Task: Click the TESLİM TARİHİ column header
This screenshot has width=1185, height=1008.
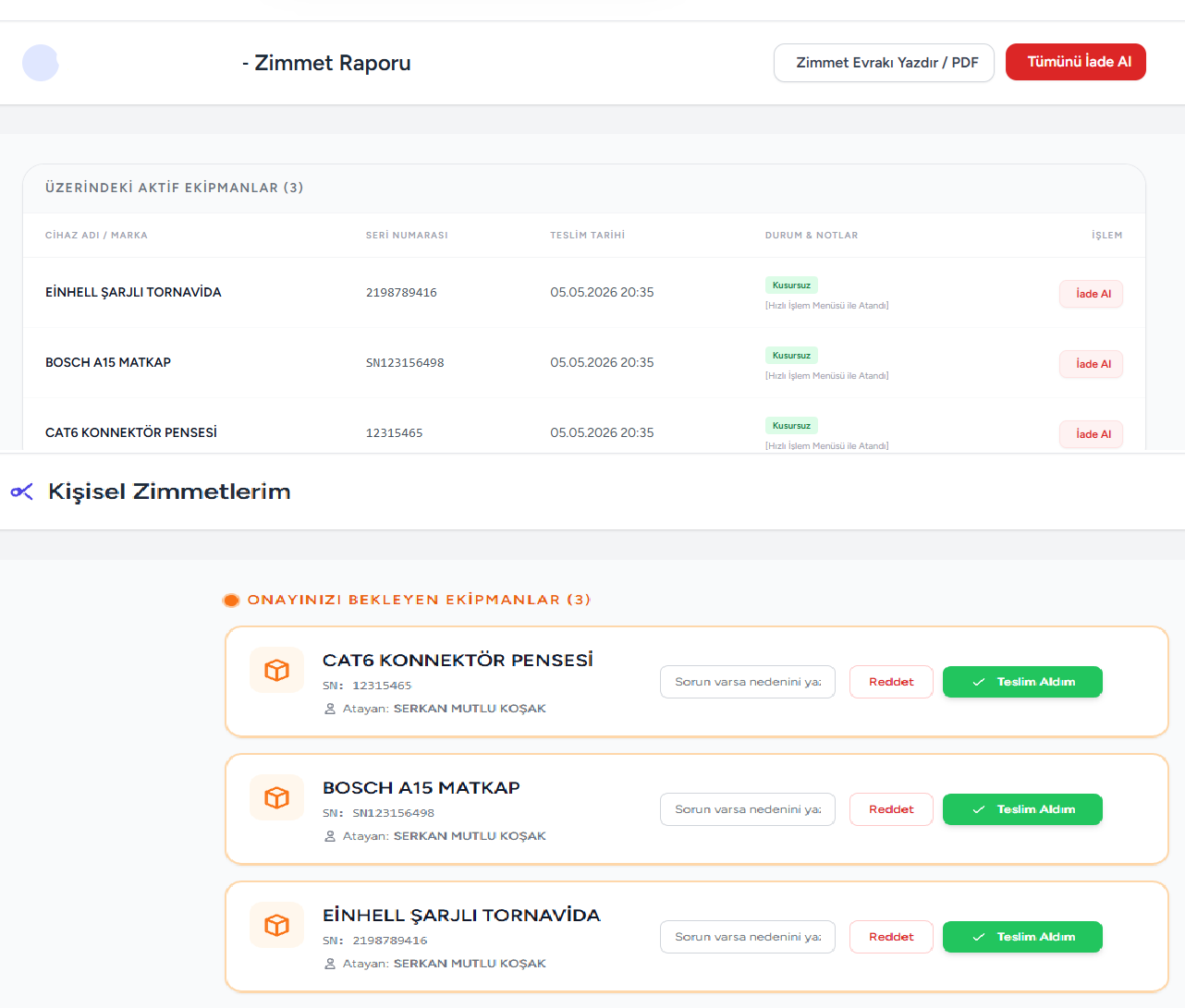Action: (x=588, y=236)
